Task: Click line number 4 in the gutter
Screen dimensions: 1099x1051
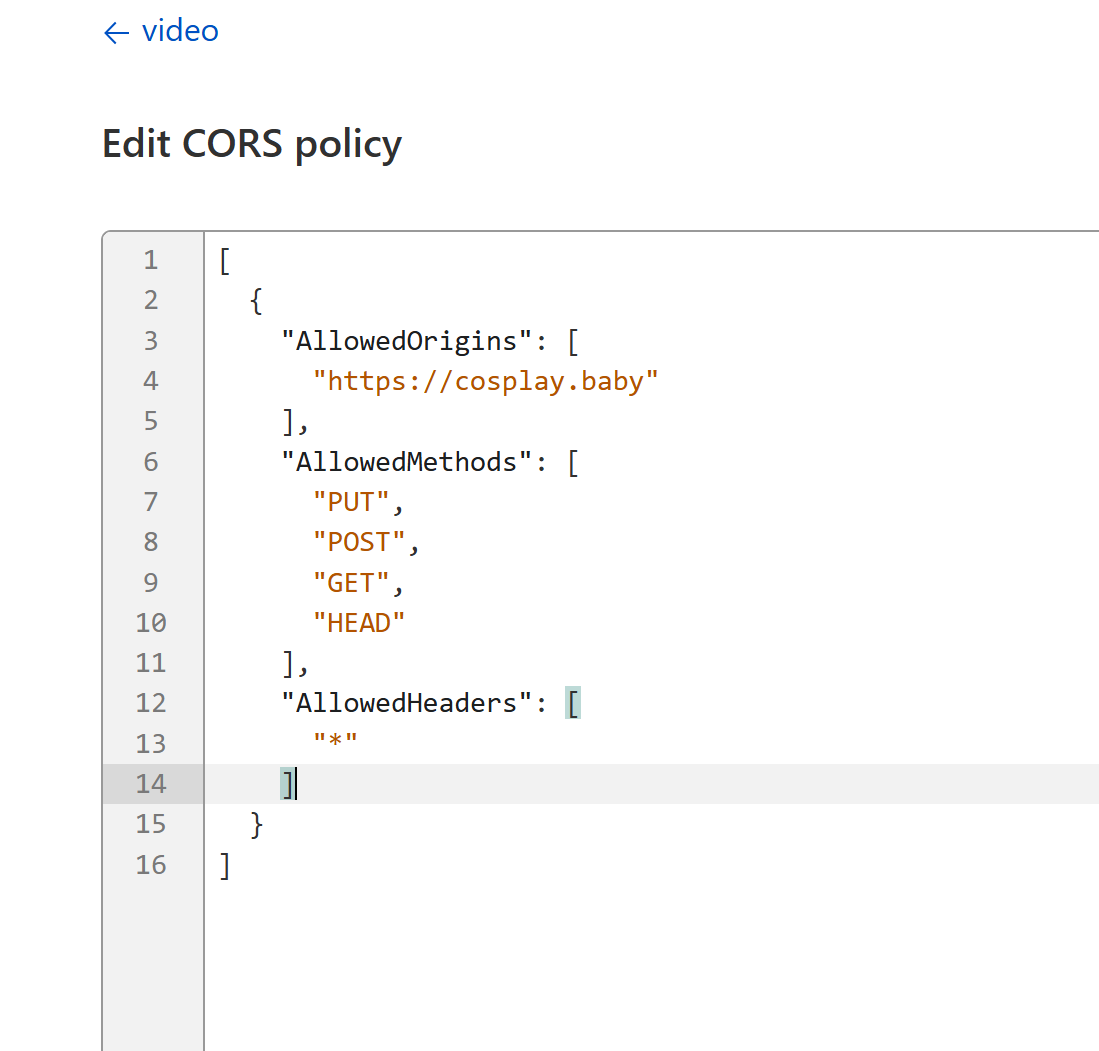Action: (x=150, y=381)
